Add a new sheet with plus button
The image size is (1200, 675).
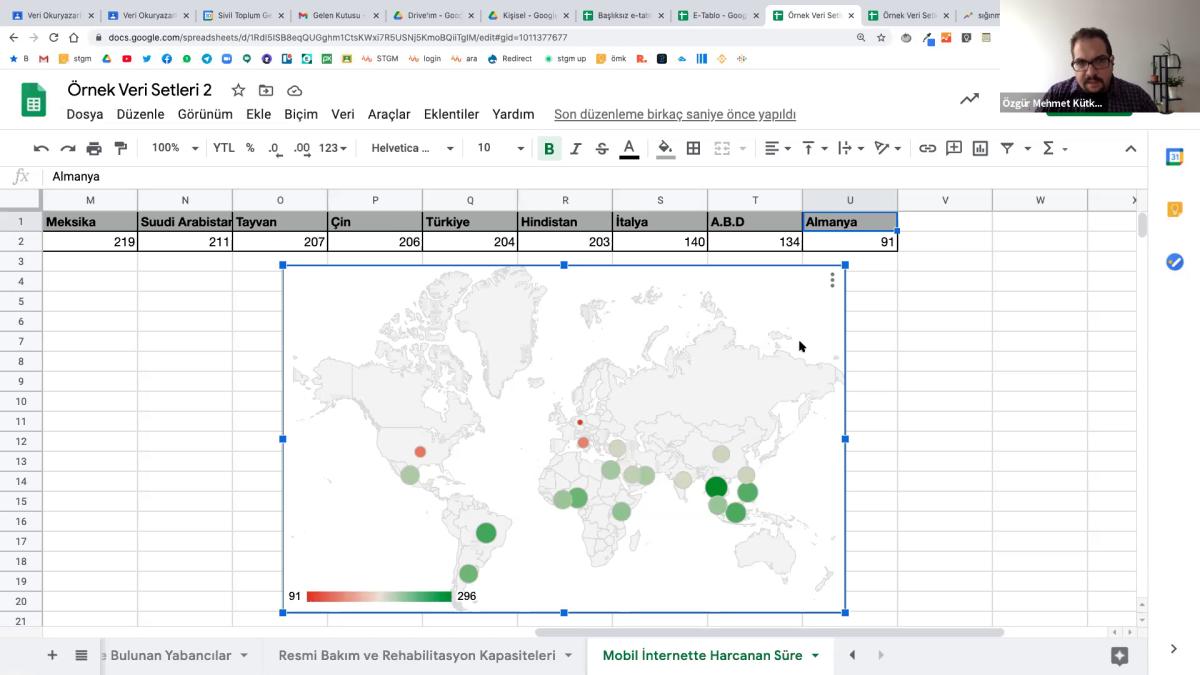(52, 655)
